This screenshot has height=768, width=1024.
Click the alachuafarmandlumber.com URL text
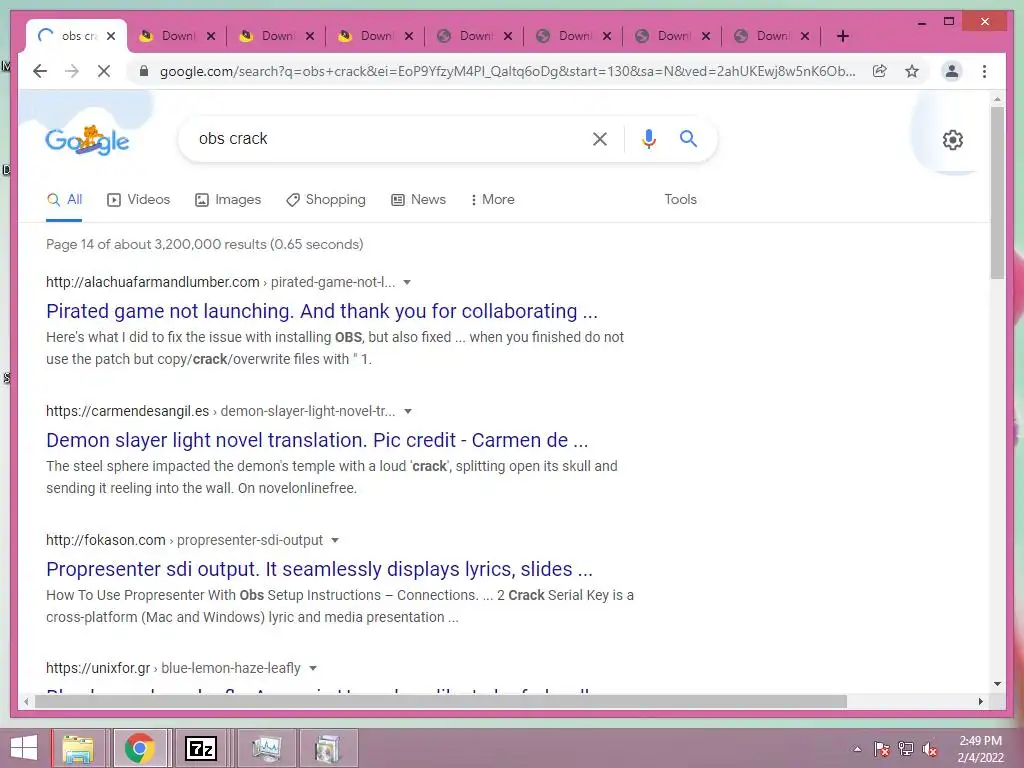pyautogui.click(x=153, y=282)
